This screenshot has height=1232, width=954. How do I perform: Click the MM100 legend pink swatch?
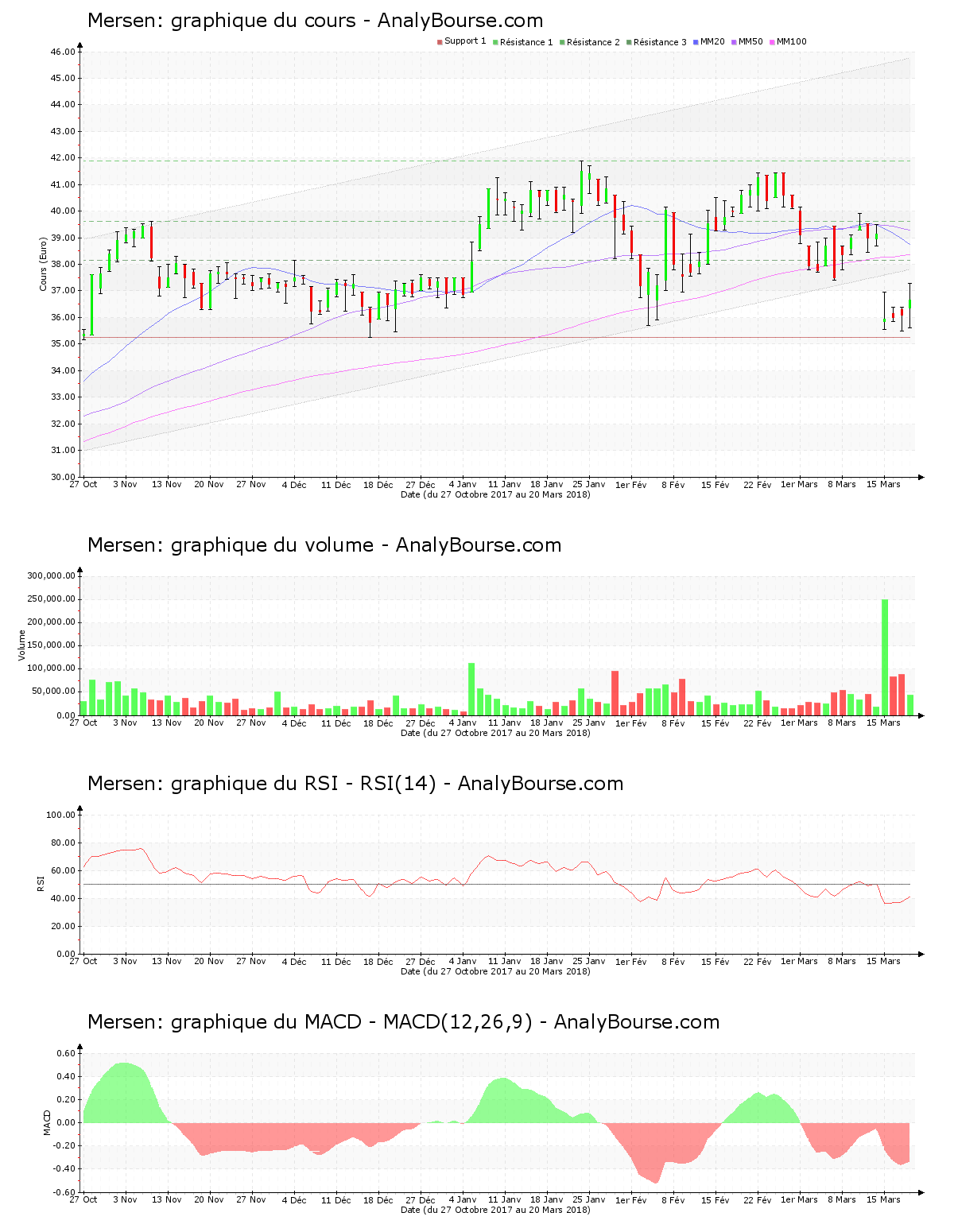click(772, 42)
